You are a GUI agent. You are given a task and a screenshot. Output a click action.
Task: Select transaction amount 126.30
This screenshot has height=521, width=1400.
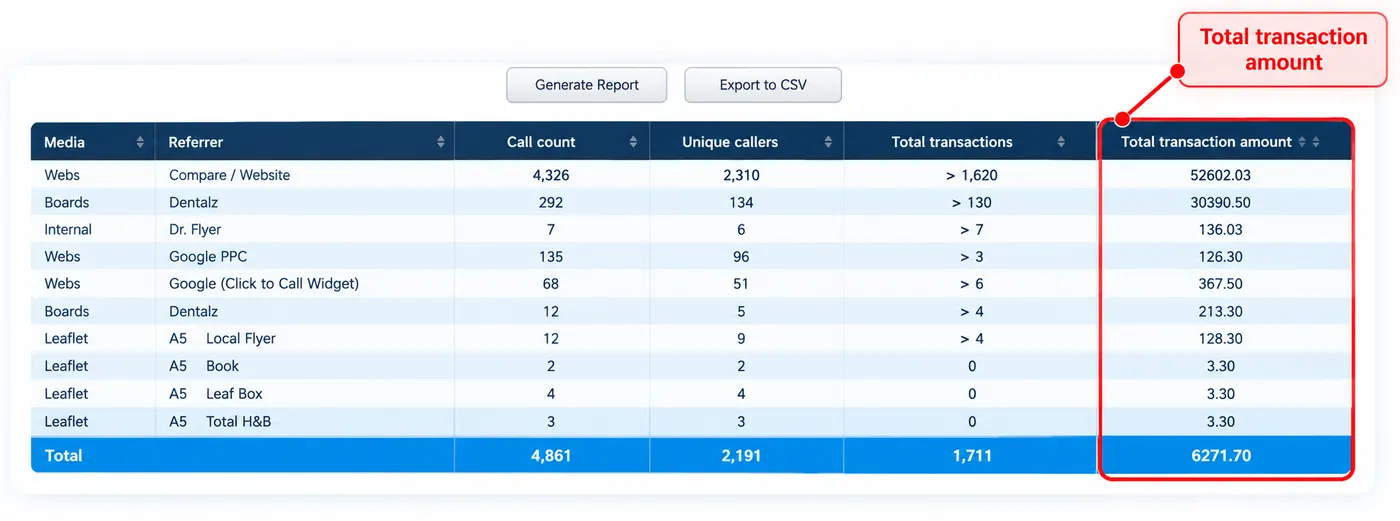coord(1220,257)
